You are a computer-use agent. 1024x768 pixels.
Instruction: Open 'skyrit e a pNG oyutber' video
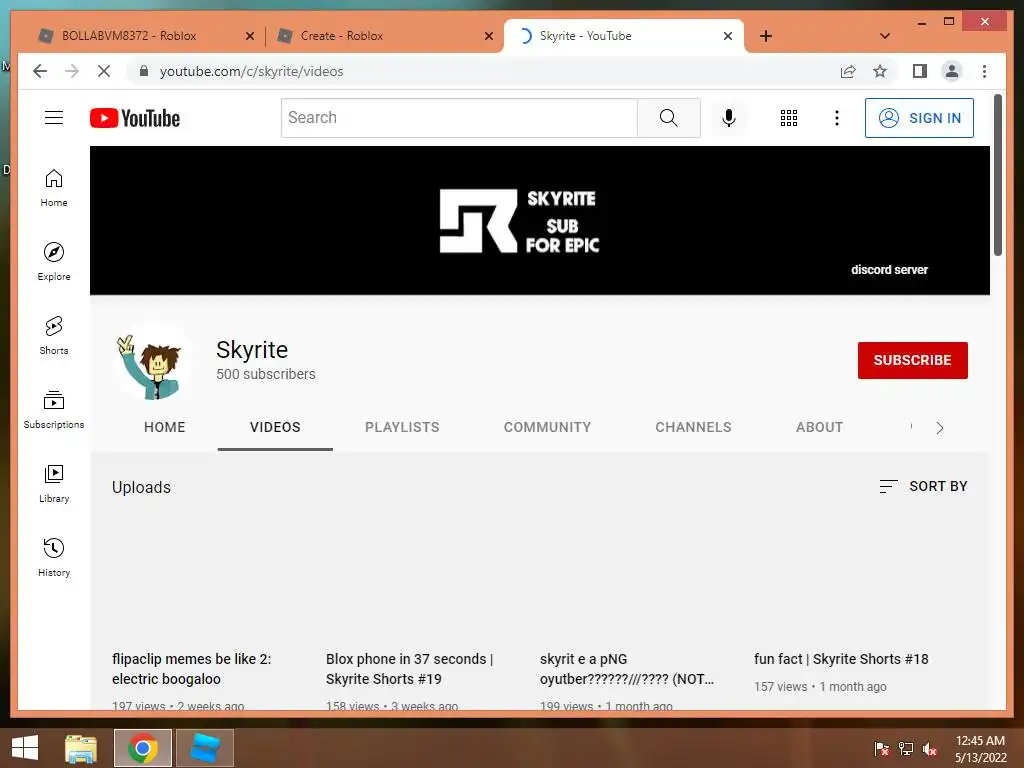click(x=627, y=669)
